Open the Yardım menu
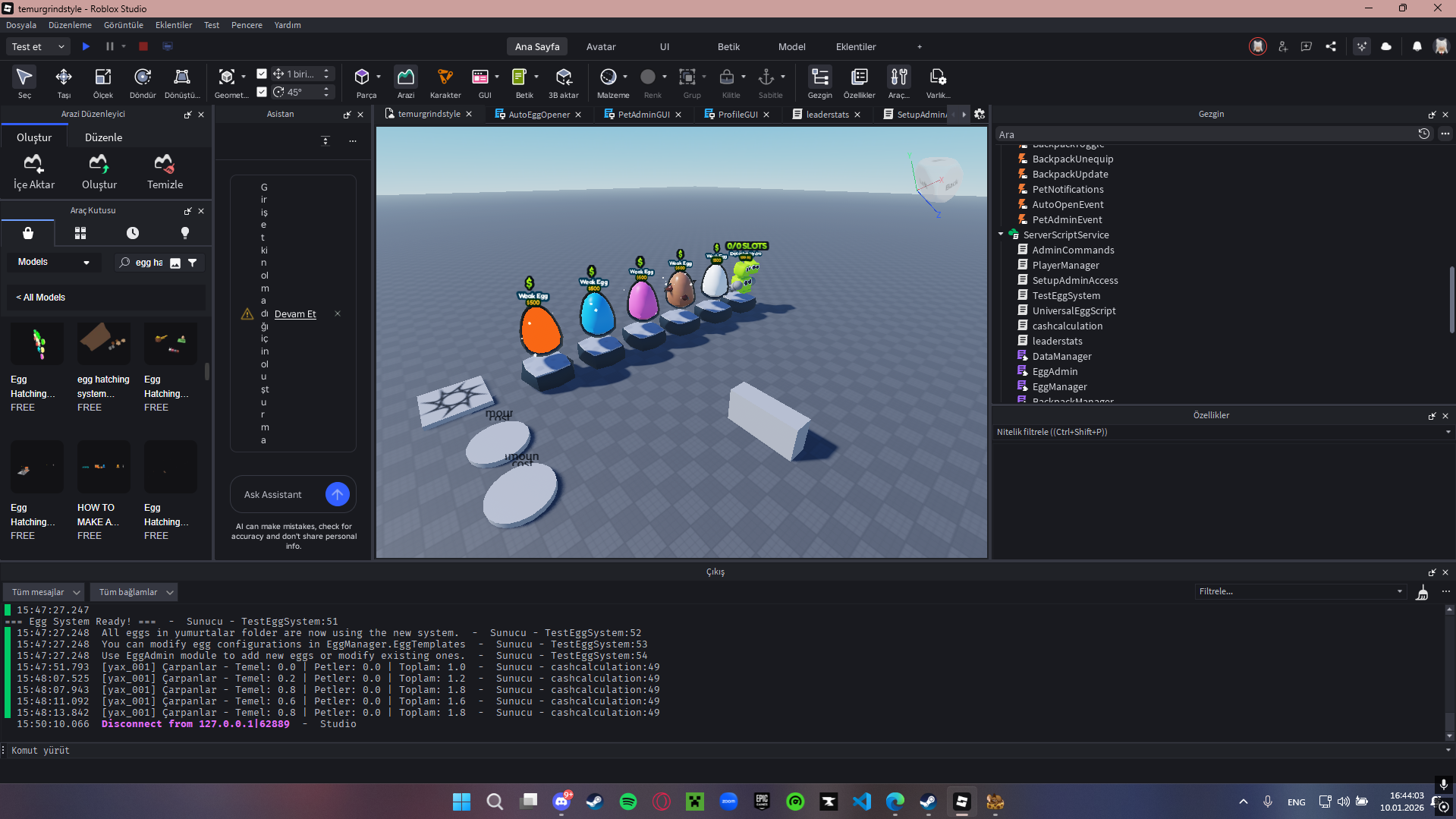Viewport: 1456px width, 819px height. coord(288,25)
